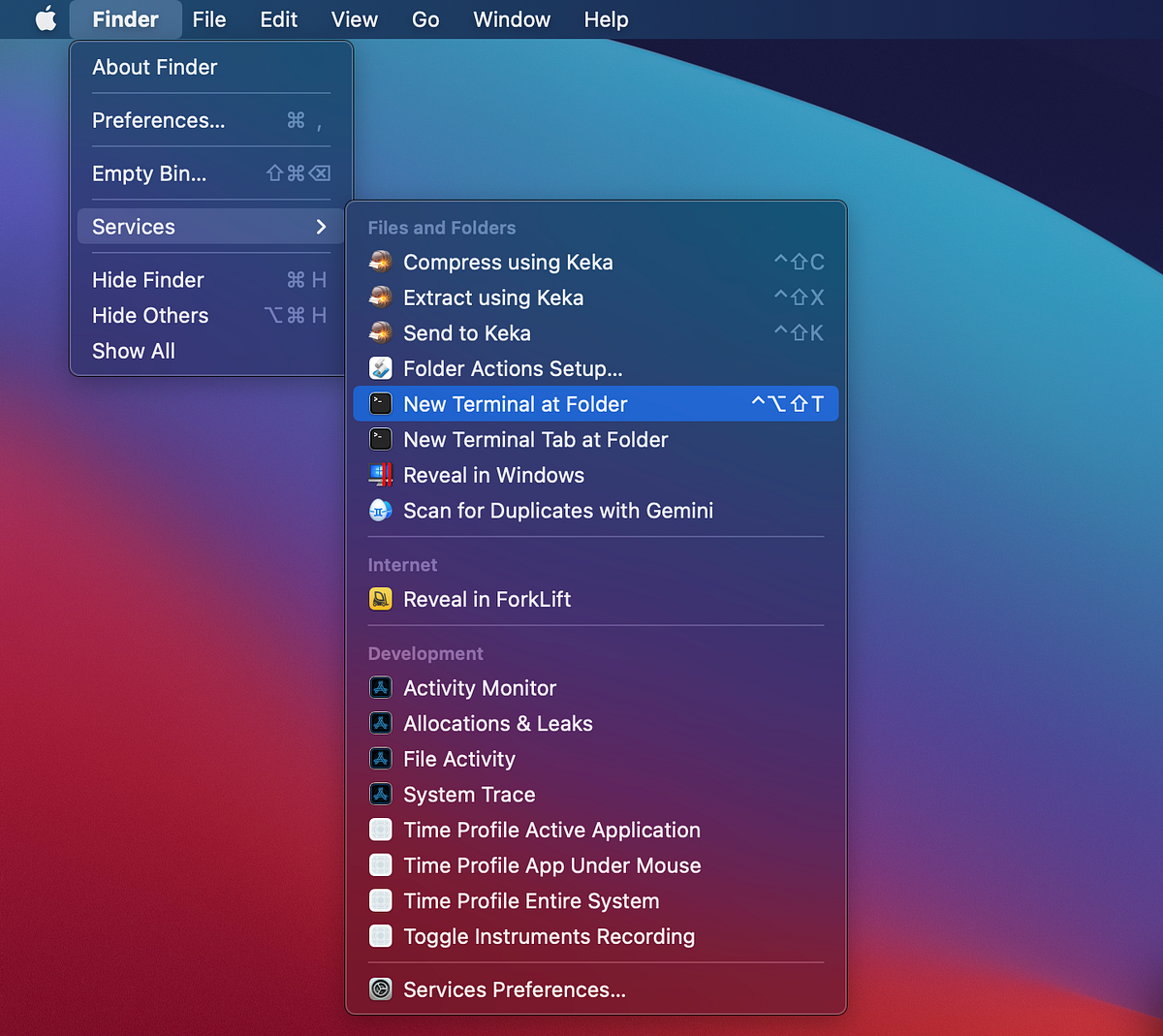Viewport: 1163px width, 1036px height.
Task: Select Compress using Keka text
Action: (x=508, y=263)
